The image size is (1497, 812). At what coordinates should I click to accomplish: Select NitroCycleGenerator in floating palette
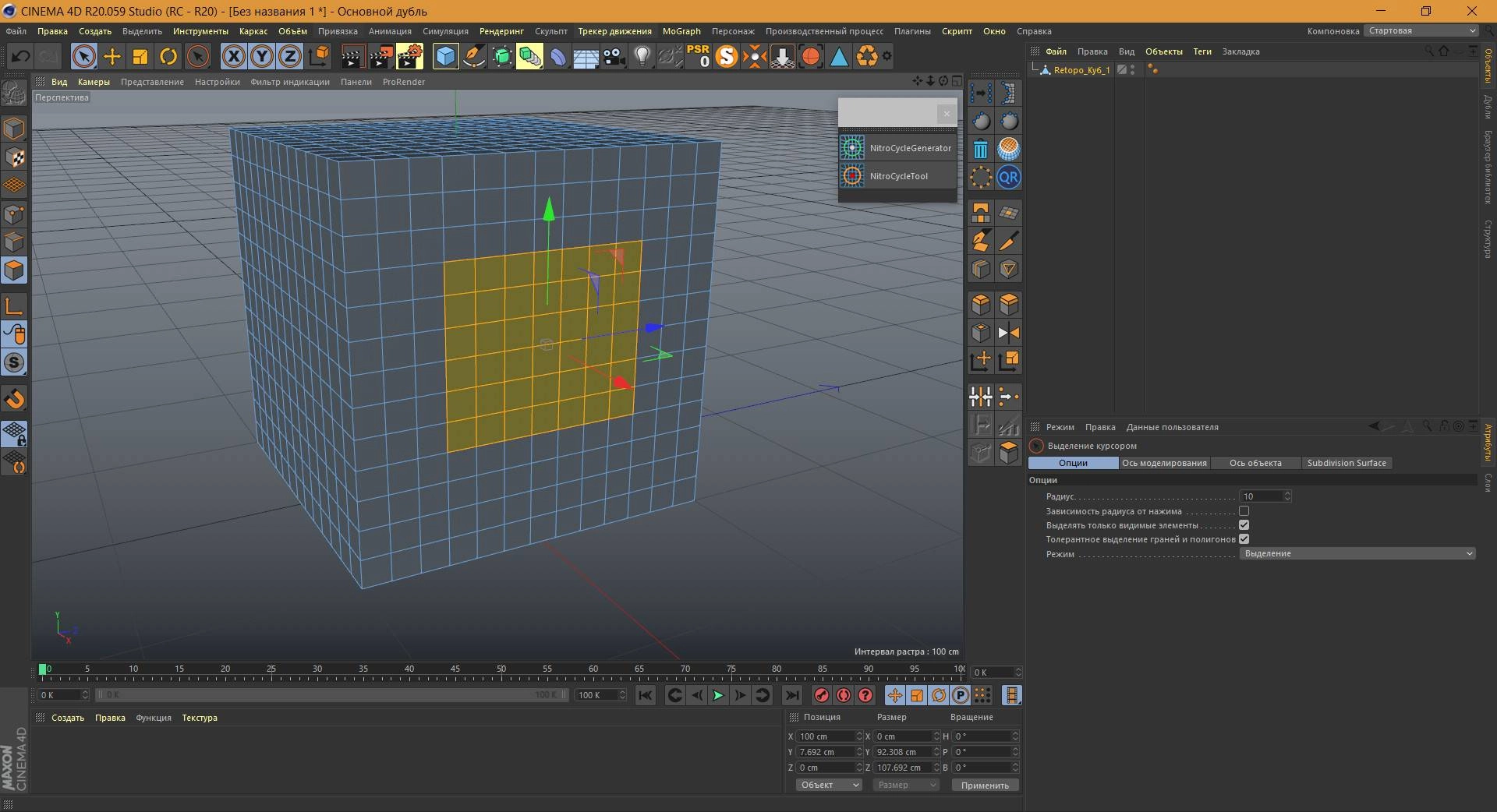897,148
